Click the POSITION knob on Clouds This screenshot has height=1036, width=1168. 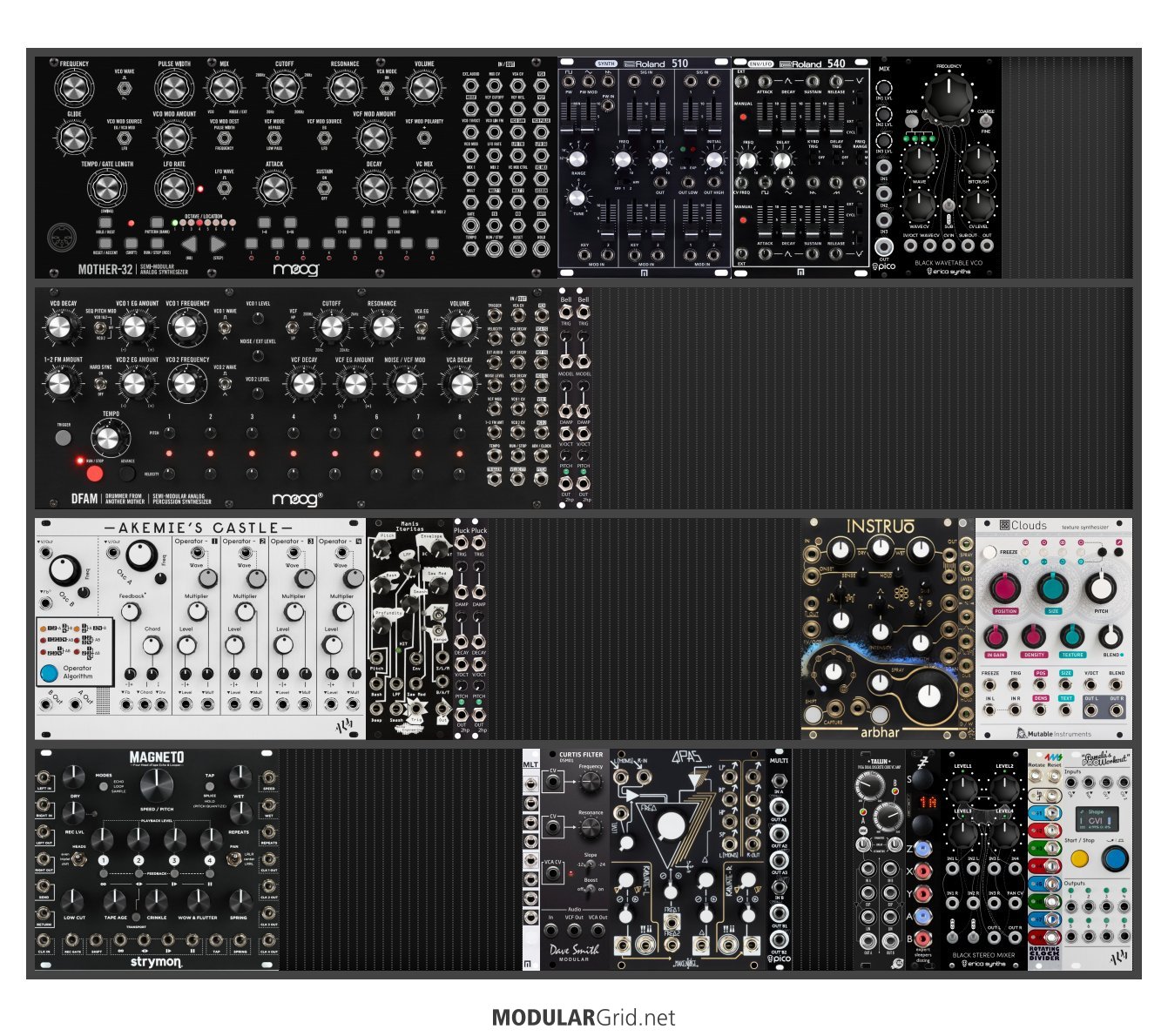[x=1006, y=589]
